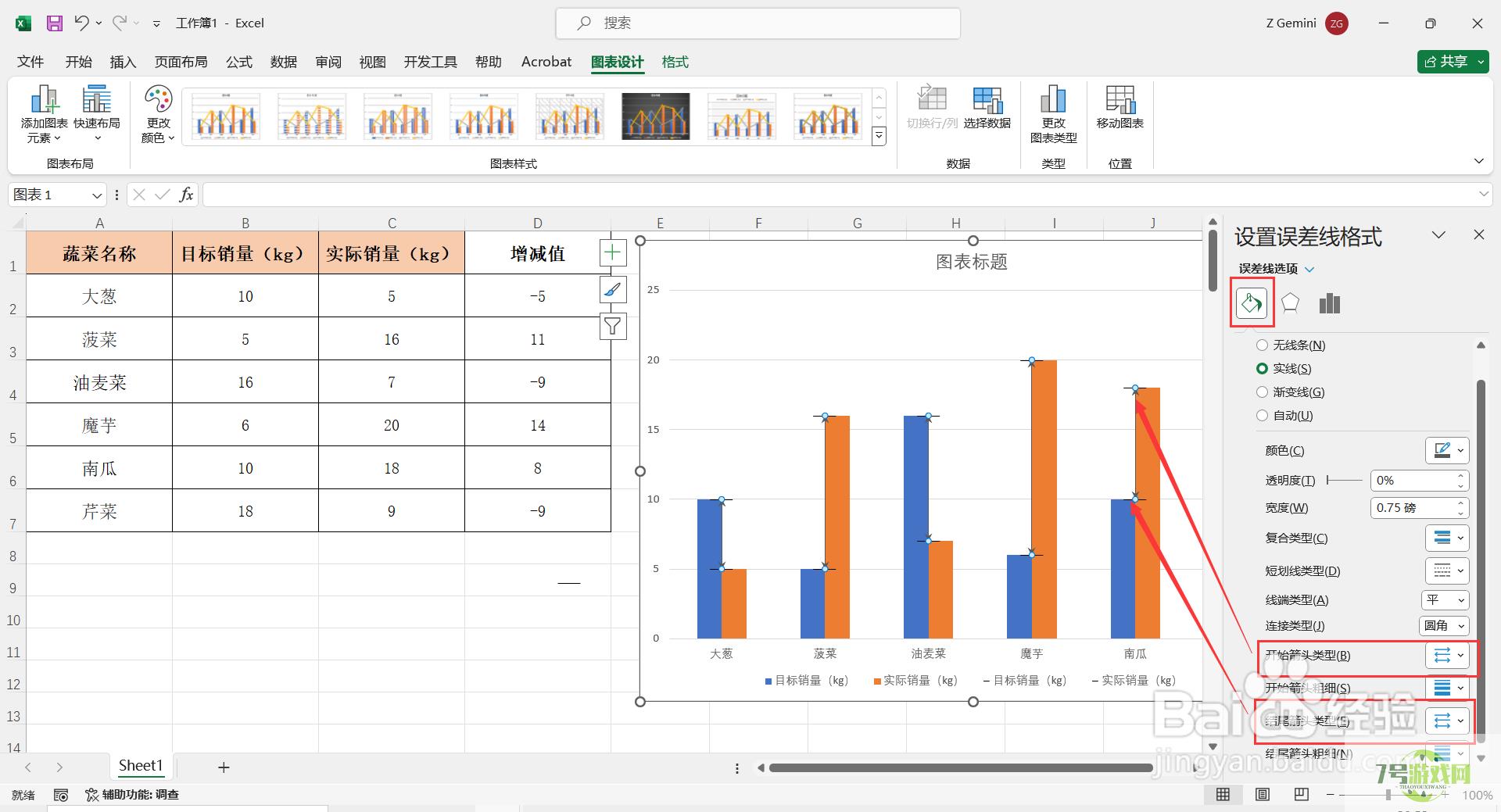Open End Arrow type dropdown
This screenshot has height=812, width=1501.
tap(1447, 721)
